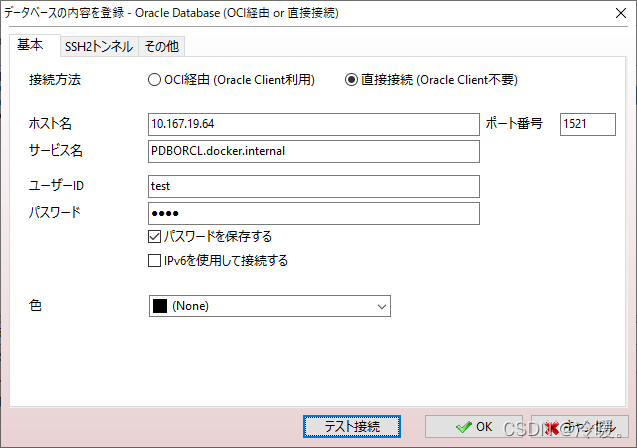The height and width of the screenshot is (448, 637).
Task: Click the black color swatch in 色 combo
Action: pyautogui.click(x=160, y=306)
